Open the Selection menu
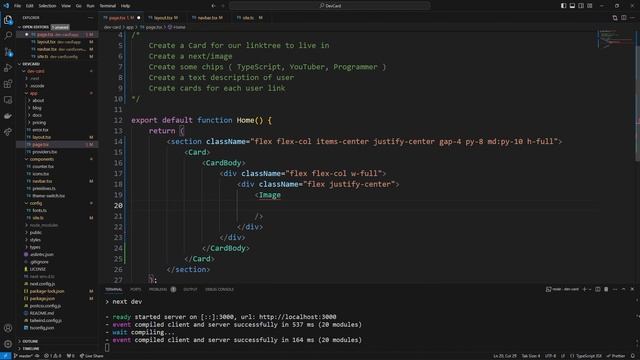640x360 pixels. point(47,6)
